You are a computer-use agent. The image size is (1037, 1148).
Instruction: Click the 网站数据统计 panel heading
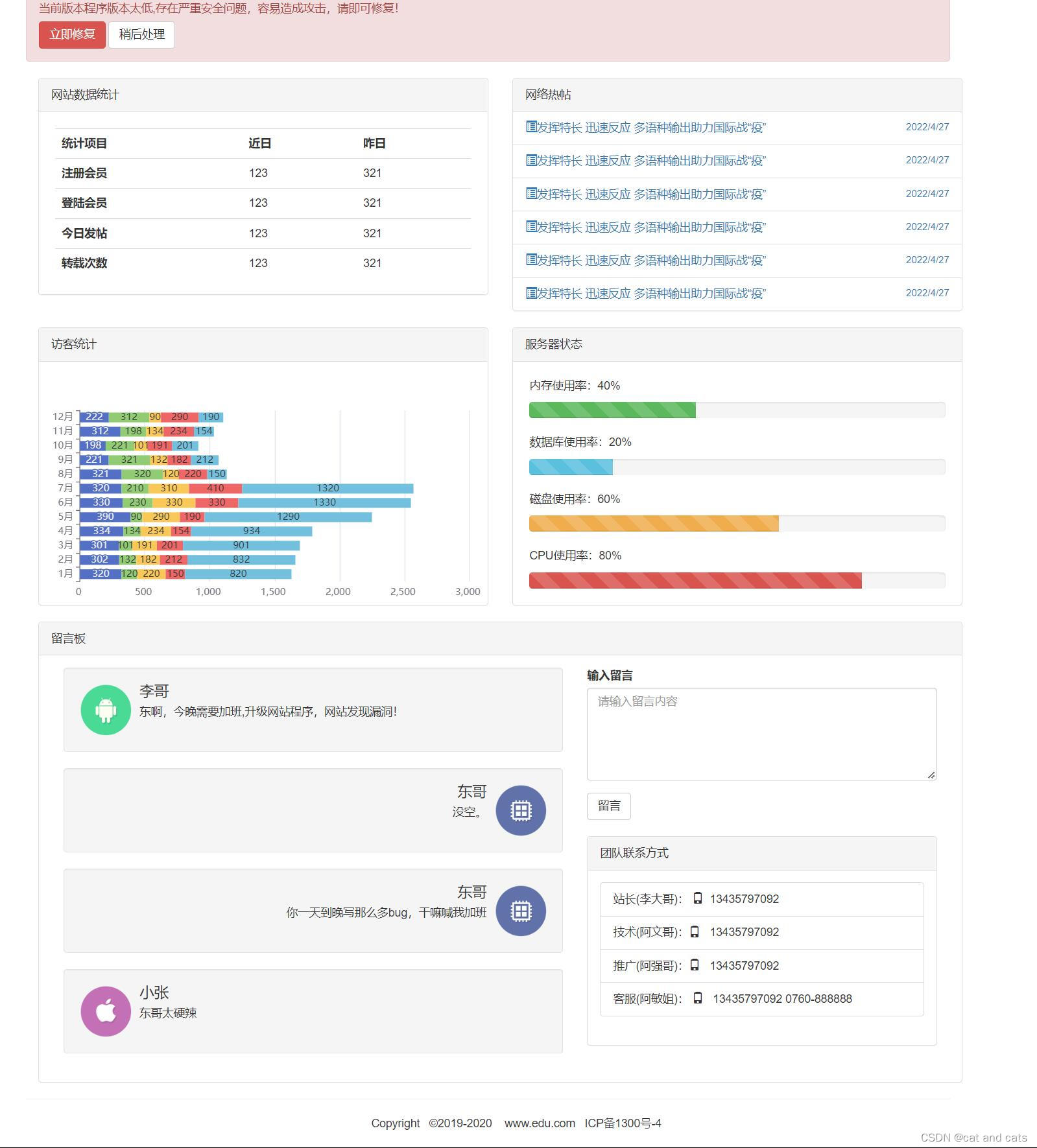263,95
